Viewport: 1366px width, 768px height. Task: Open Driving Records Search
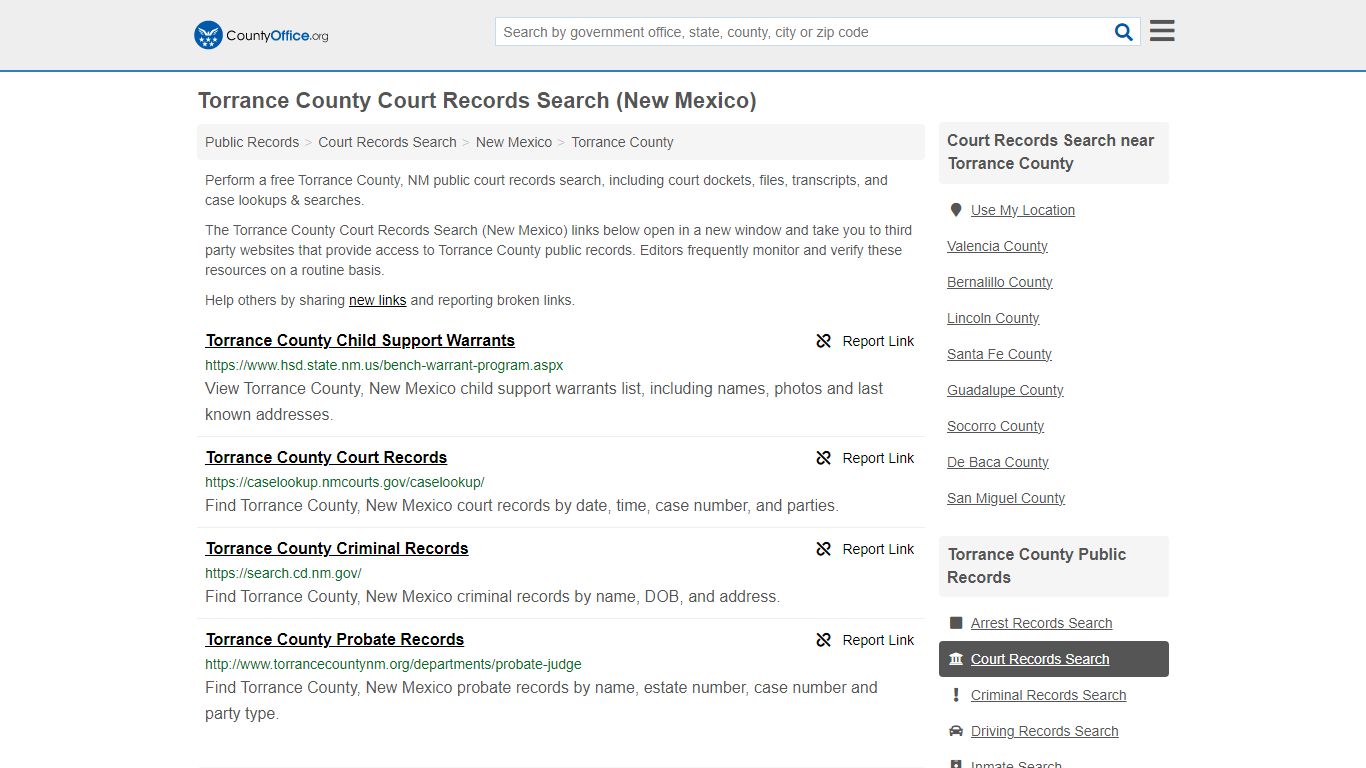1044,731
